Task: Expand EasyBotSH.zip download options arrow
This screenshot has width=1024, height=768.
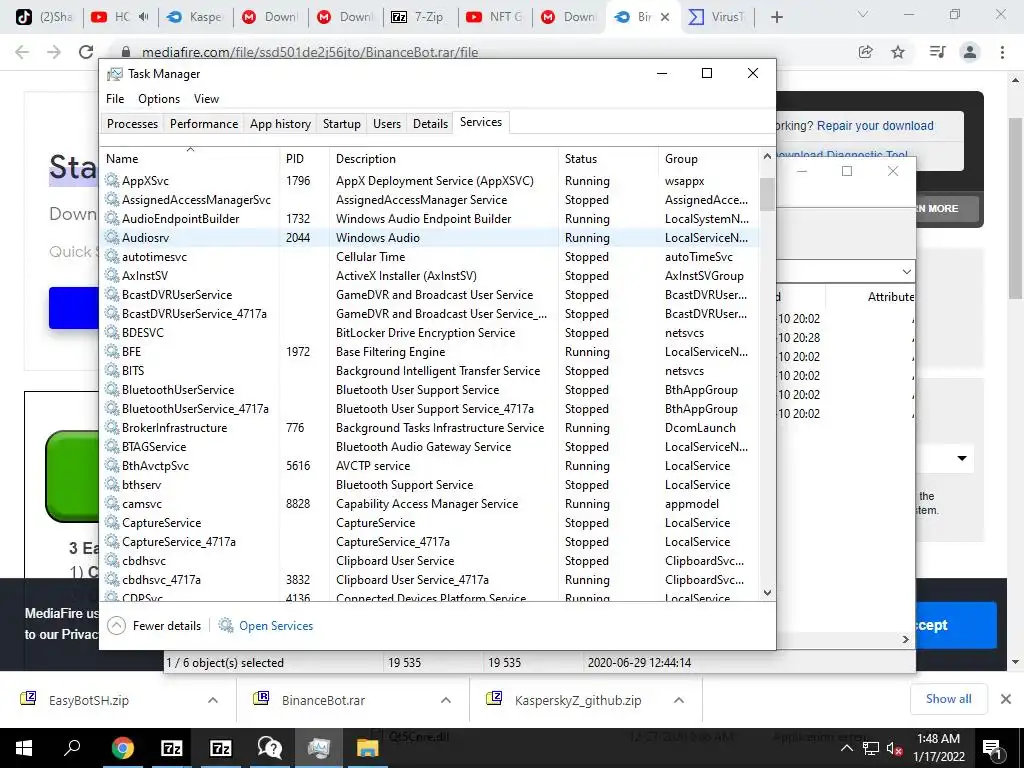Action: pos(213,700)
